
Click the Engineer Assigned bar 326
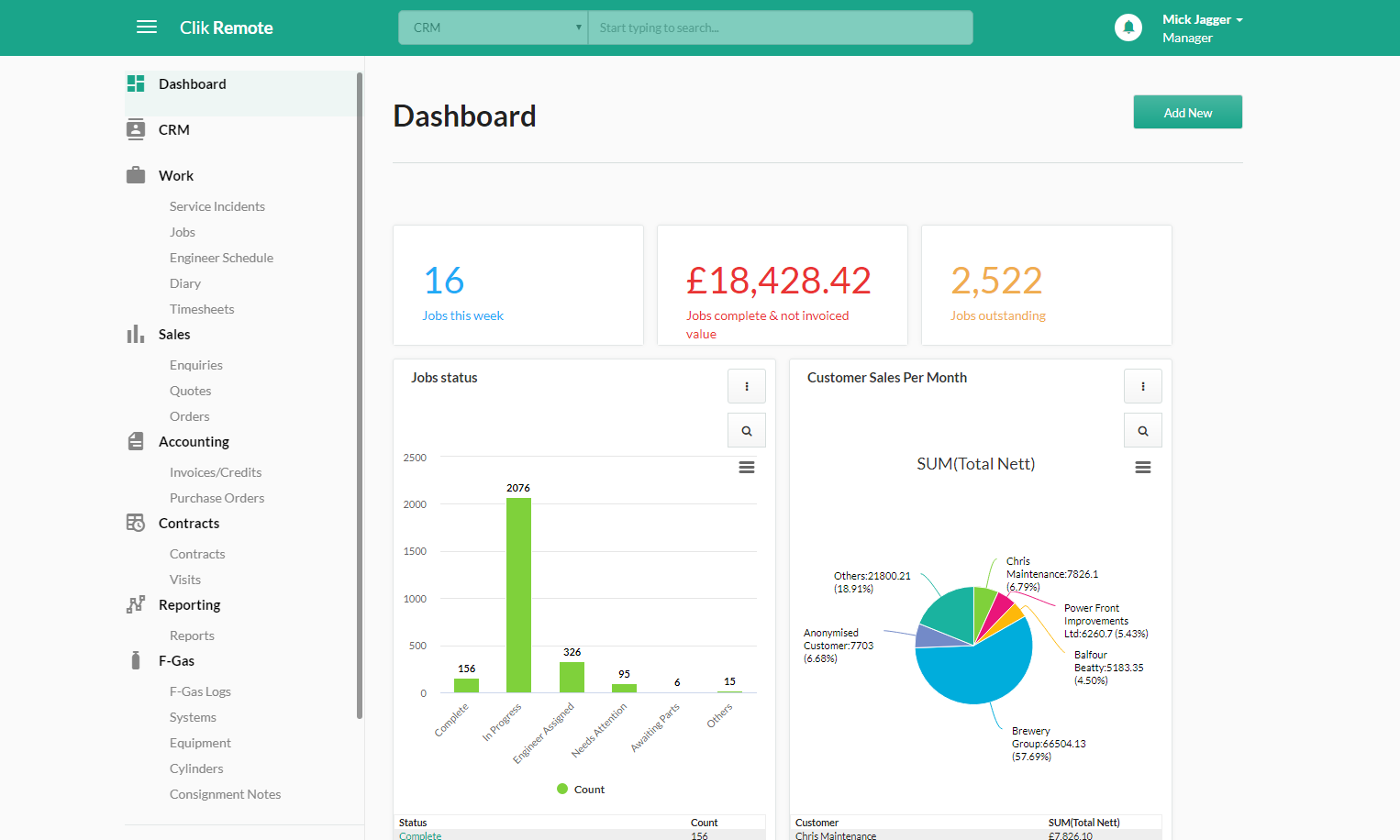click(x=572, y=677)
